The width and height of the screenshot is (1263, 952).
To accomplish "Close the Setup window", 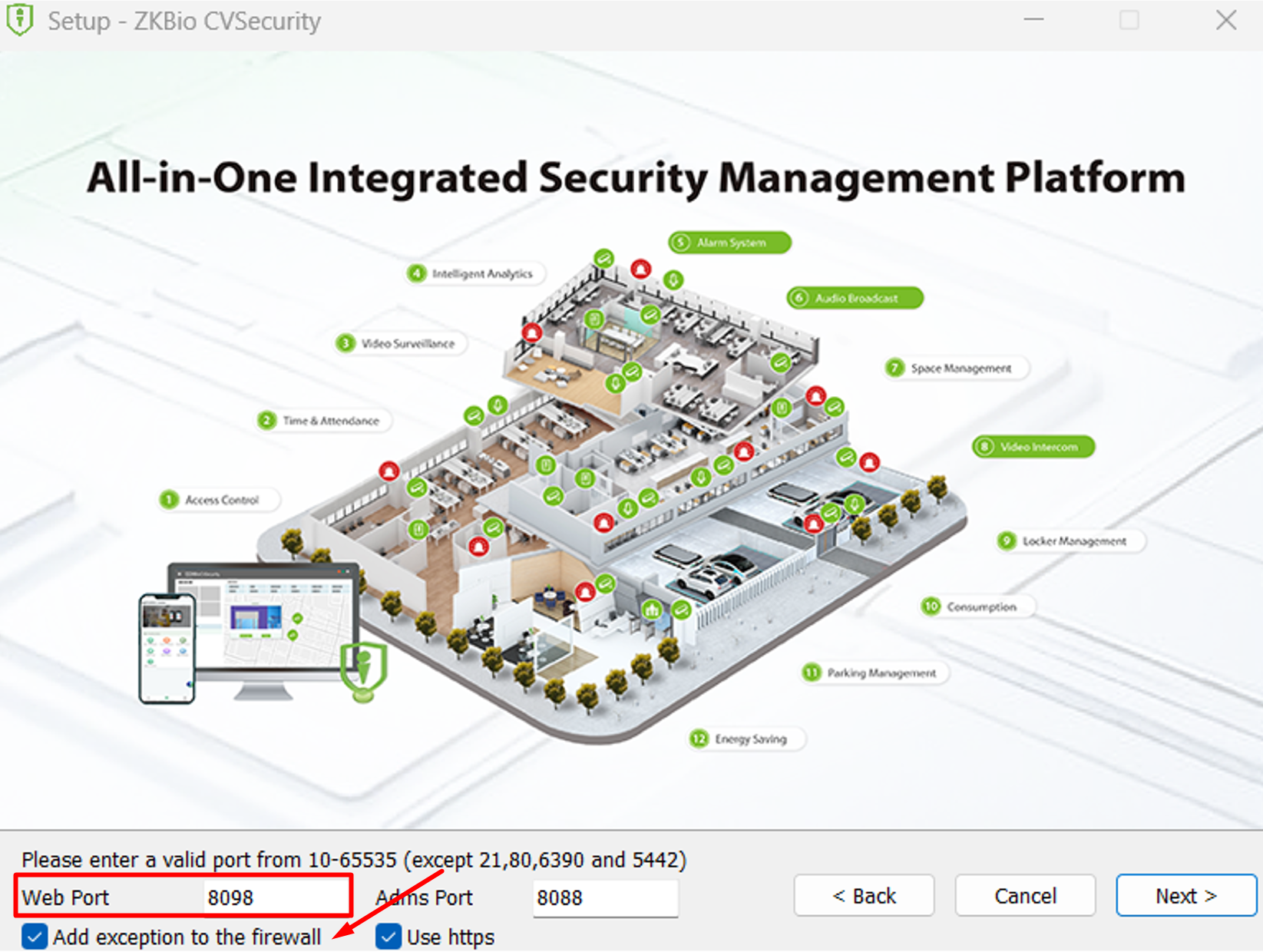I will coord(1226,21).
